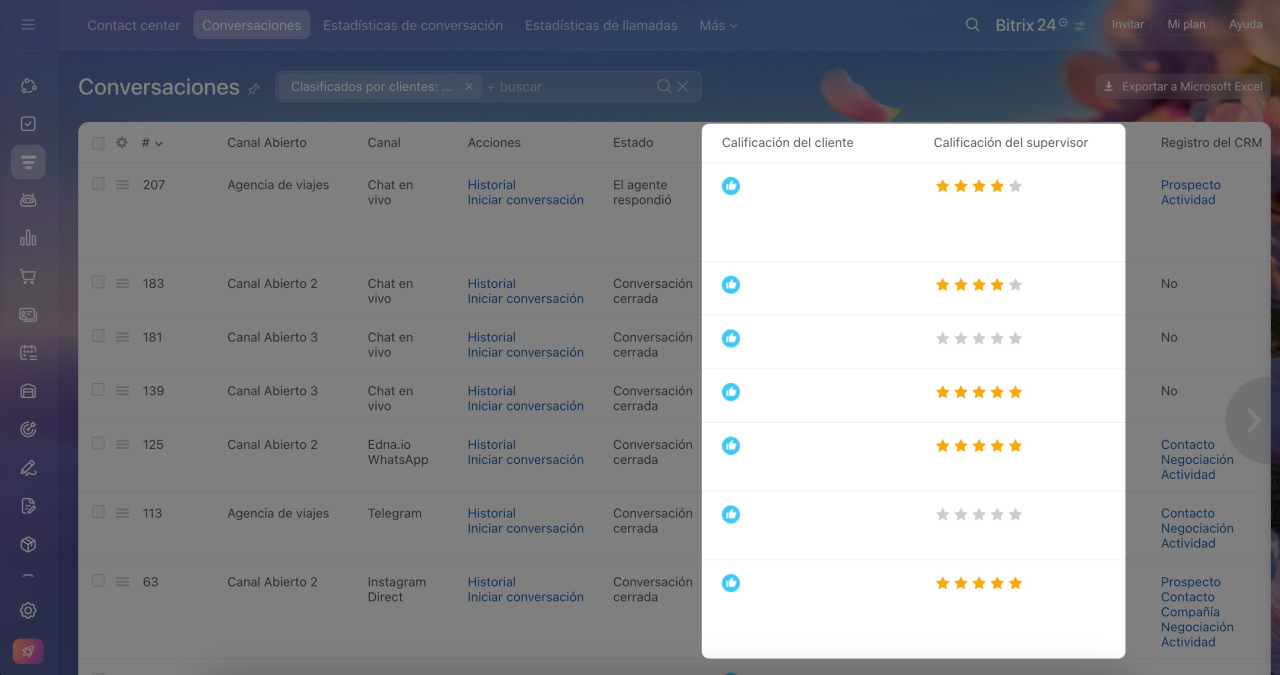Screen dimensions: 1280x675
Task: Click the Calificación del supervisor column header
Action: pyautogui.click(x=1011, y=143)
